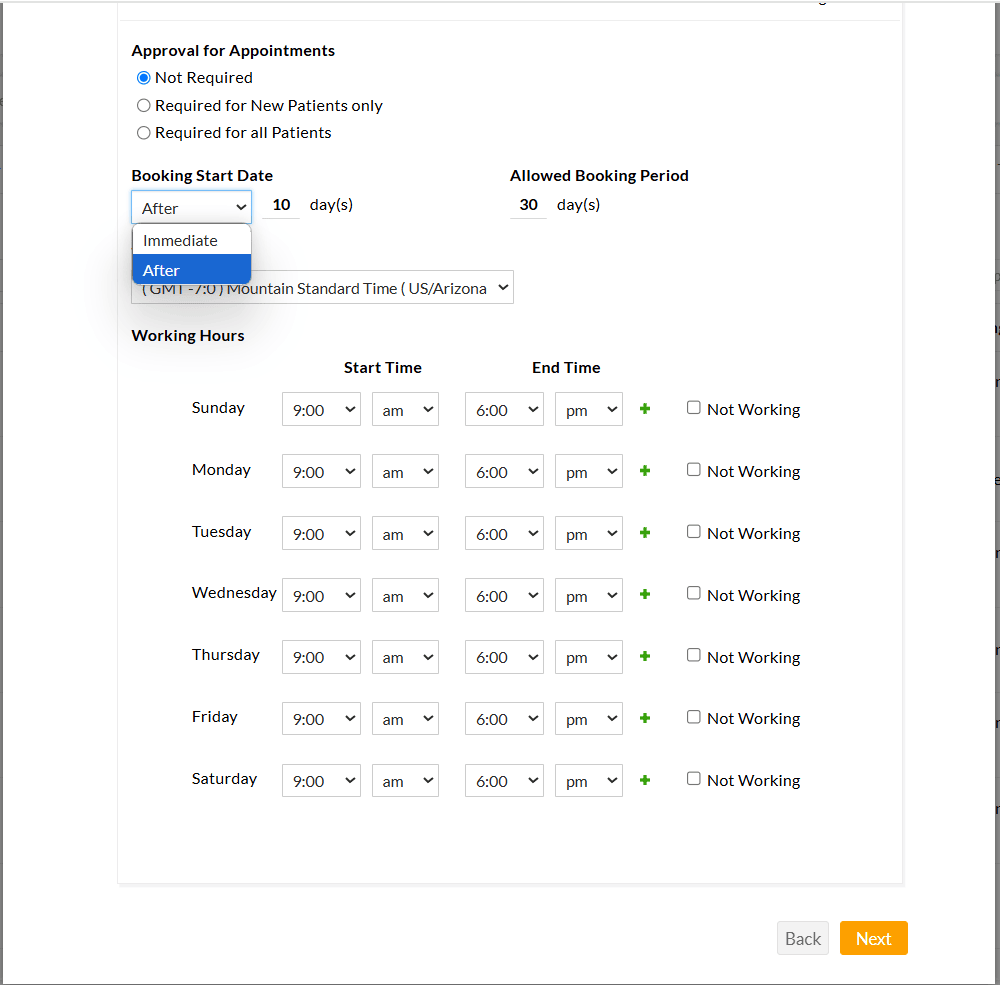Go Back to previous step
The width and height of the screenshot is (1000, 985).
point(802,938)
